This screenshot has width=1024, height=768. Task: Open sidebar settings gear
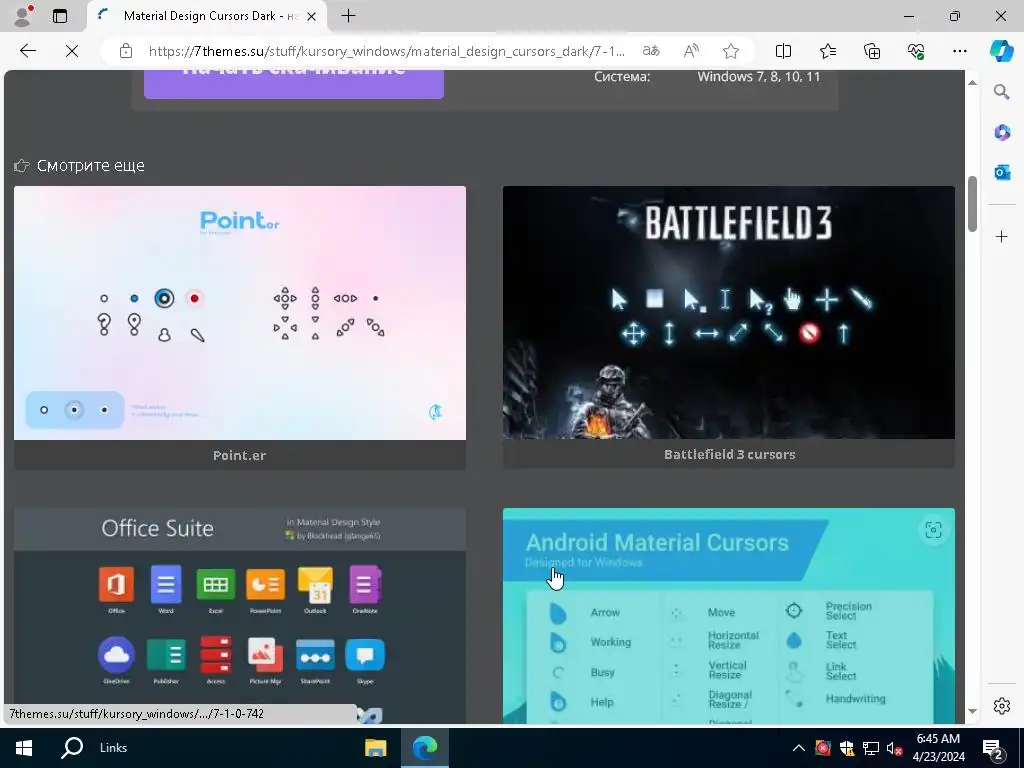[1002, 706]
